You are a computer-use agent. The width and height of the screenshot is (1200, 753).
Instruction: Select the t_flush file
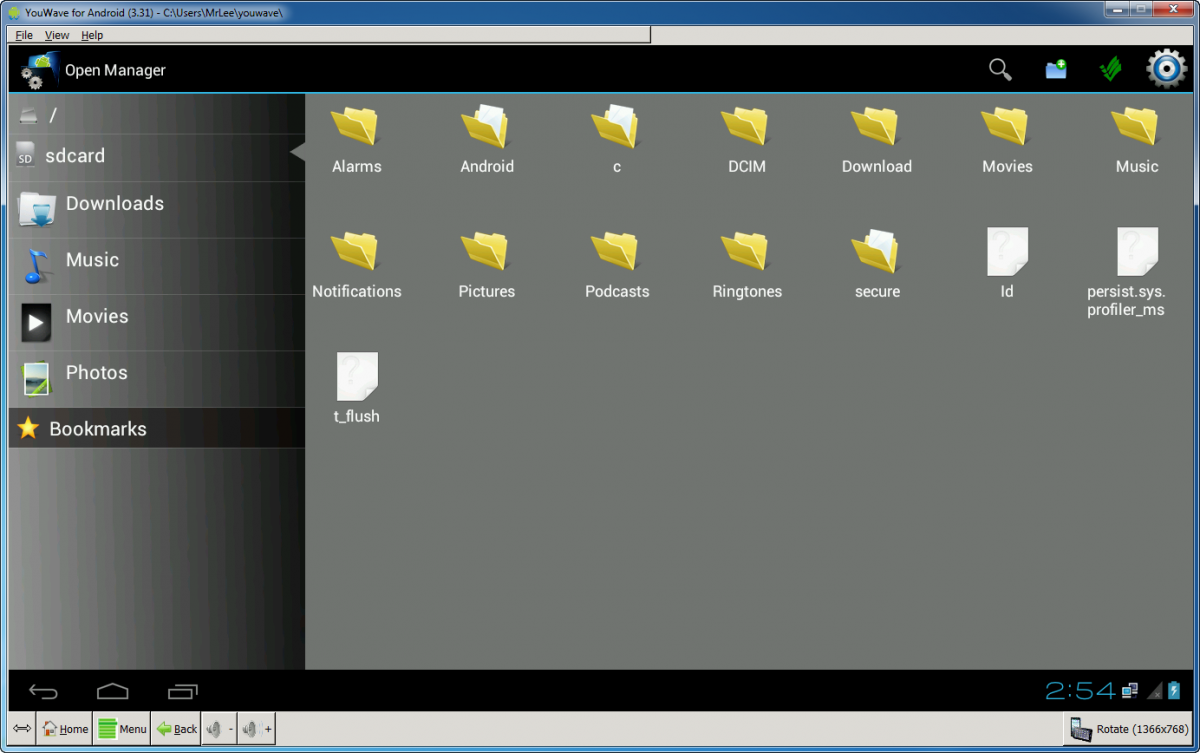point(357,389)
